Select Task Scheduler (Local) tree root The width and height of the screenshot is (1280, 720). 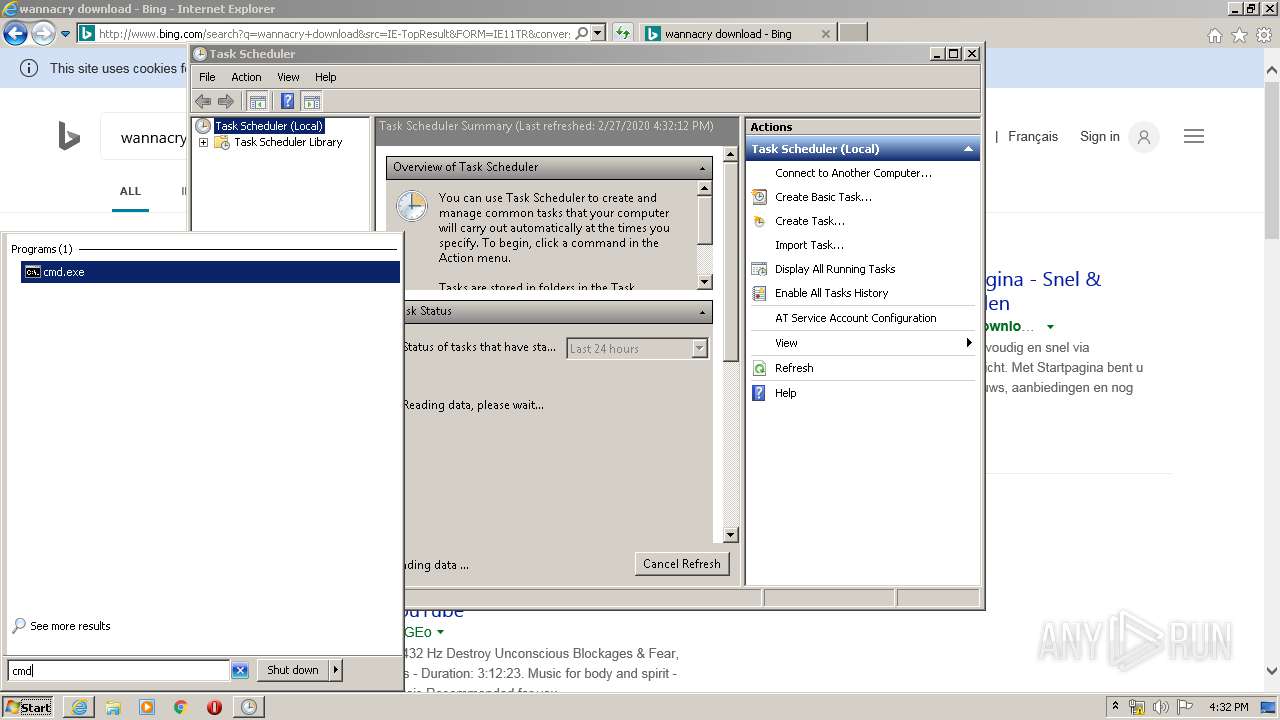pos(269,126)
